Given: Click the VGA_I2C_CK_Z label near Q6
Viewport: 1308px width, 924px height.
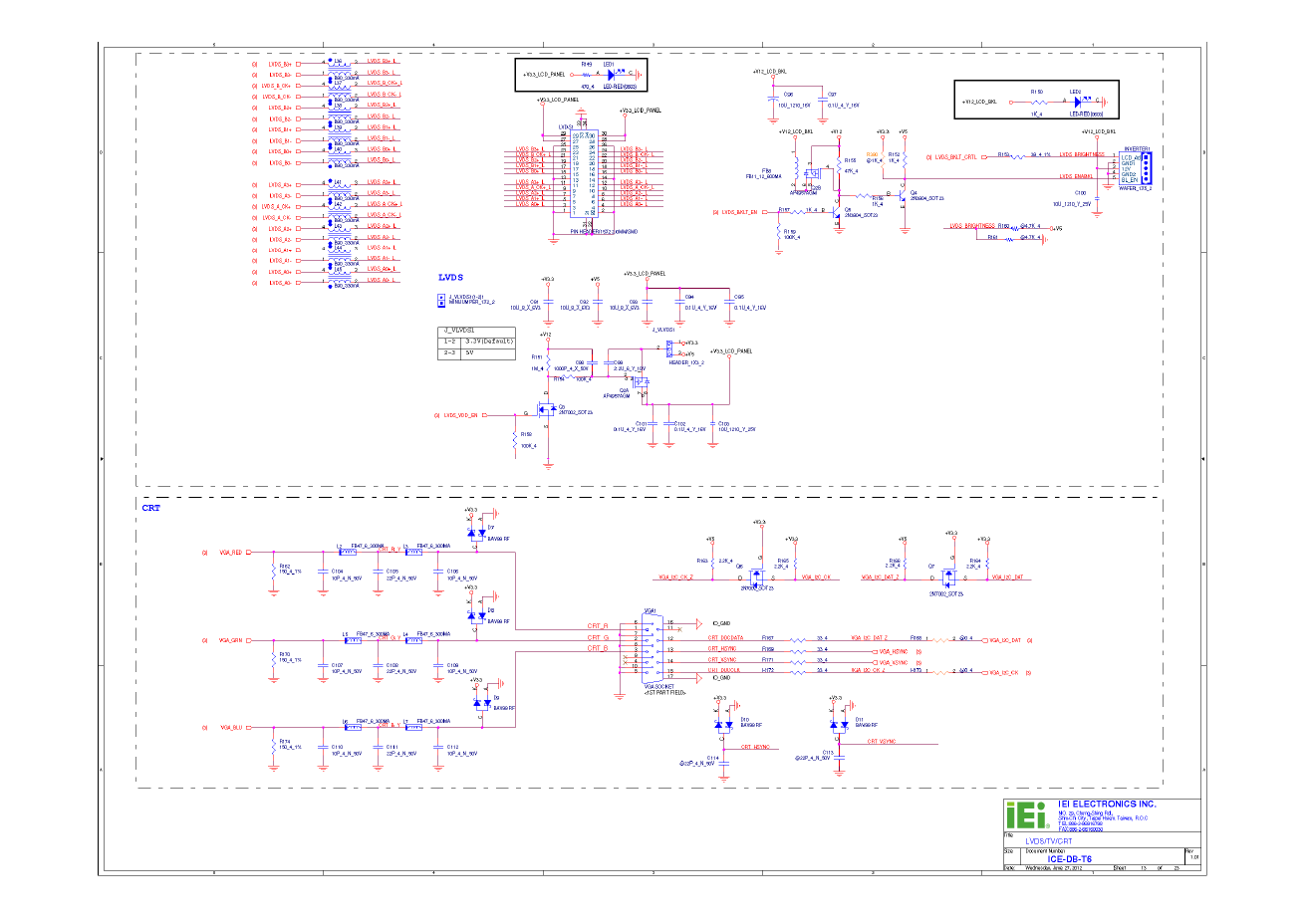Looking at the screenshot, I should [675, 577].
